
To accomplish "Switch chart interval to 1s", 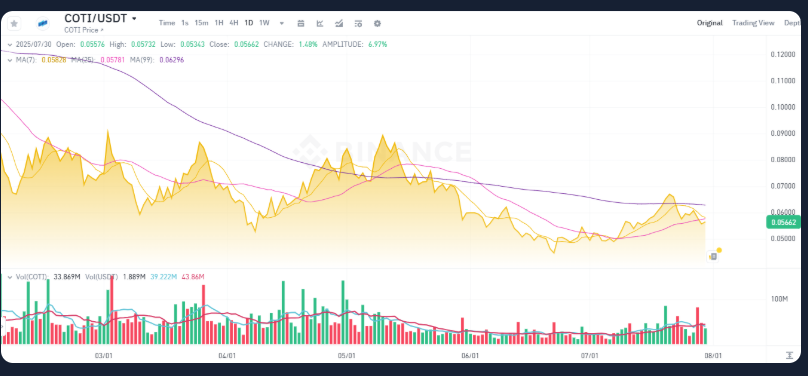I will (x=185, y=23).
